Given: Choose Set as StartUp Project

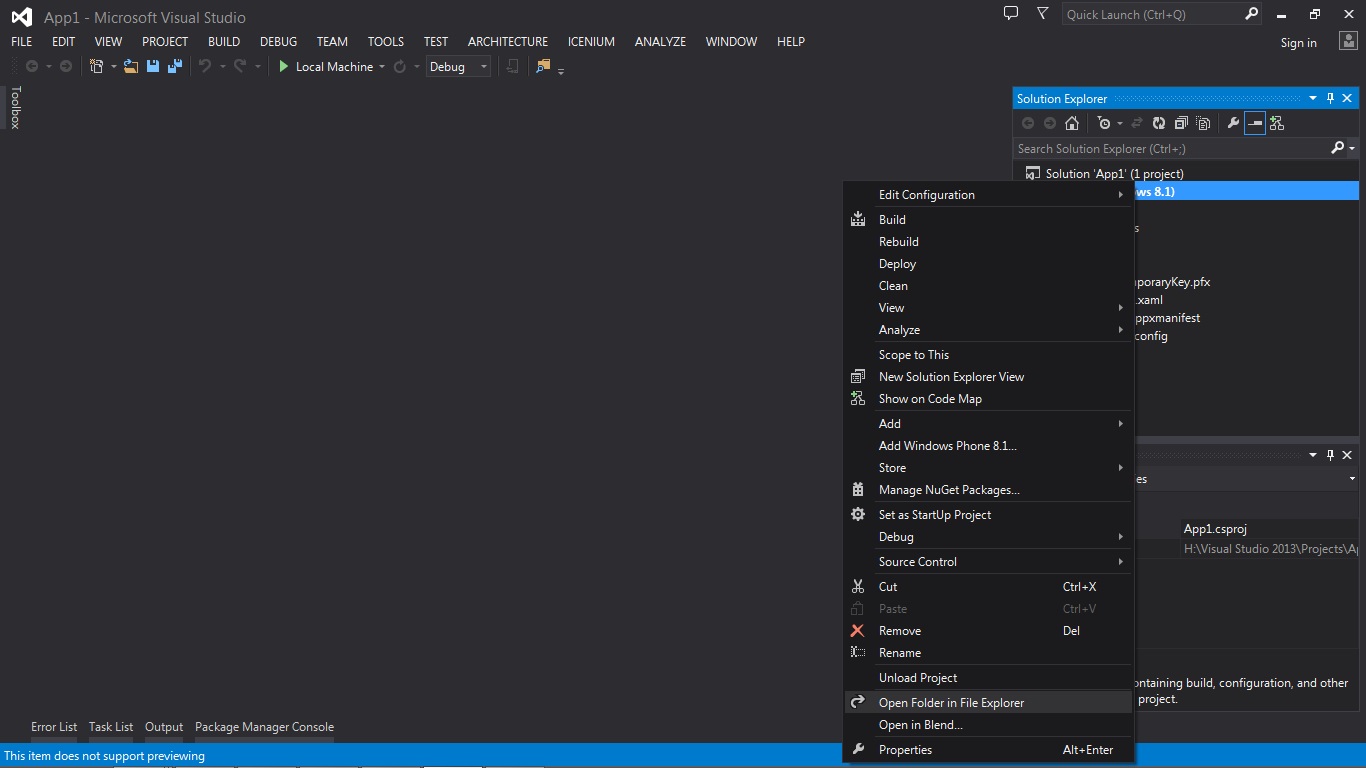Looking at the screenshot, I should click(988, 515).
